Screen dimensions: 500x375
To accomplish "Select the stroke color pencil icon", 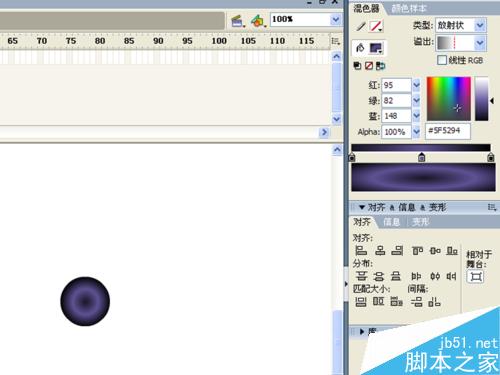I will (361, 26).
